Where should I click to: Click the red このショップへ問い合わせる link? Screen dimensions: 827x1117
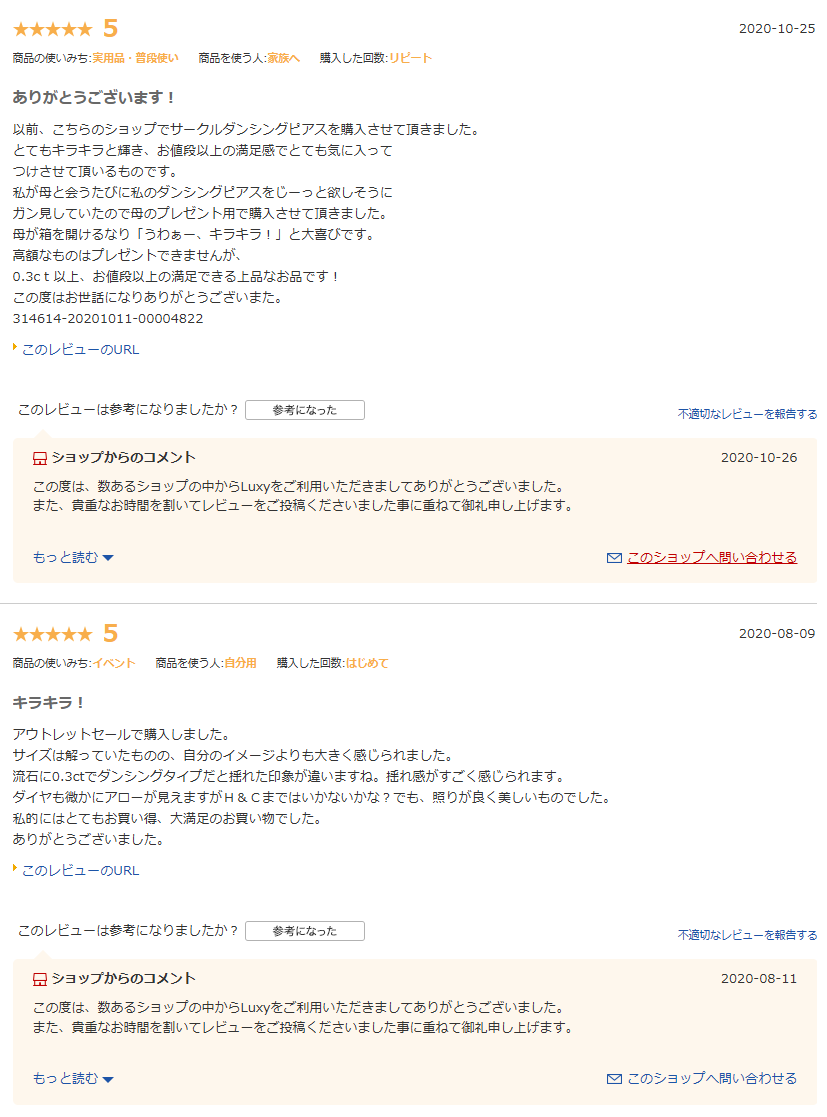[x=712, y=557]
